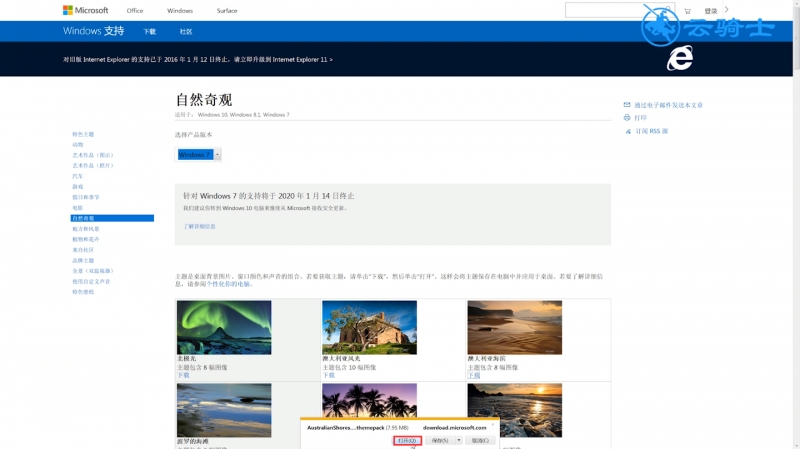Click the arrow next to 登录
The height and width of the screenshot is (449, 800).
coord(727,10)
